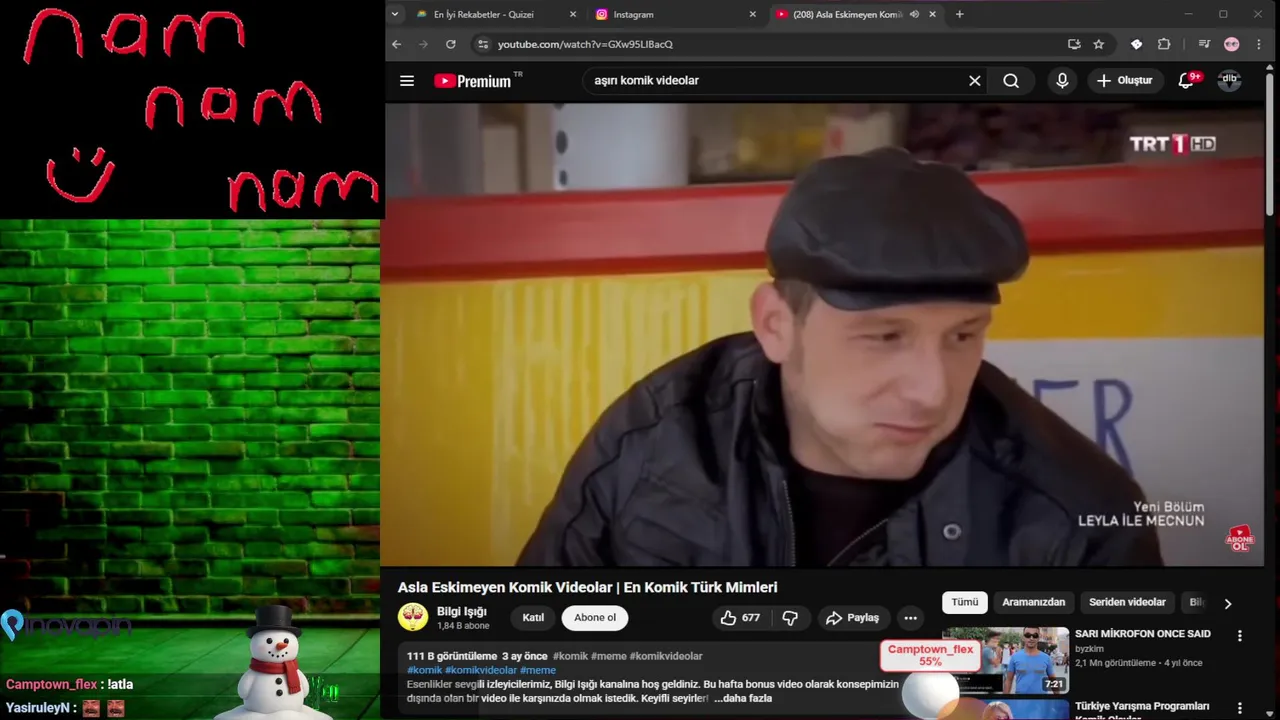Open the #komik hashtag link in description
Screen dimensions: 1280x720
[x=424, y=670]
